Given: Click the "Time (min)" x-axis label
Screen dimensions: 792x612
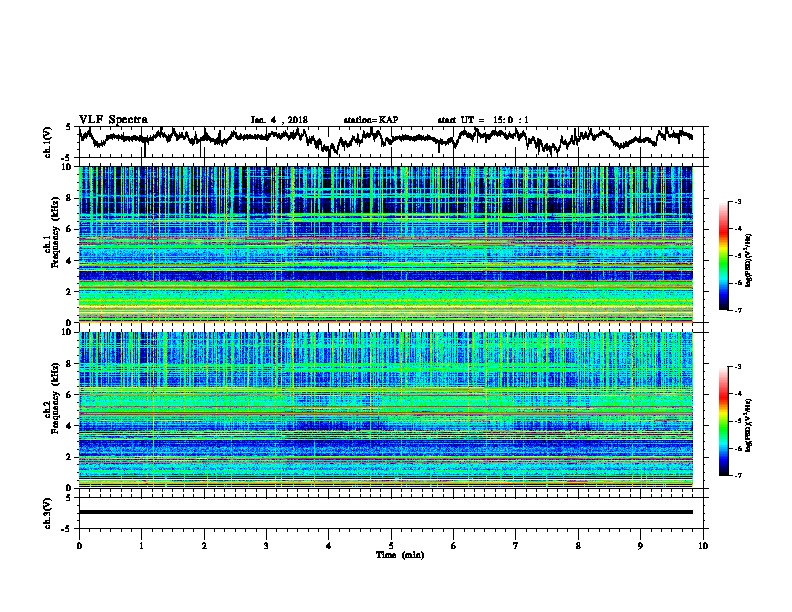Looking at the screenshot, I should [x=400, y=555].
